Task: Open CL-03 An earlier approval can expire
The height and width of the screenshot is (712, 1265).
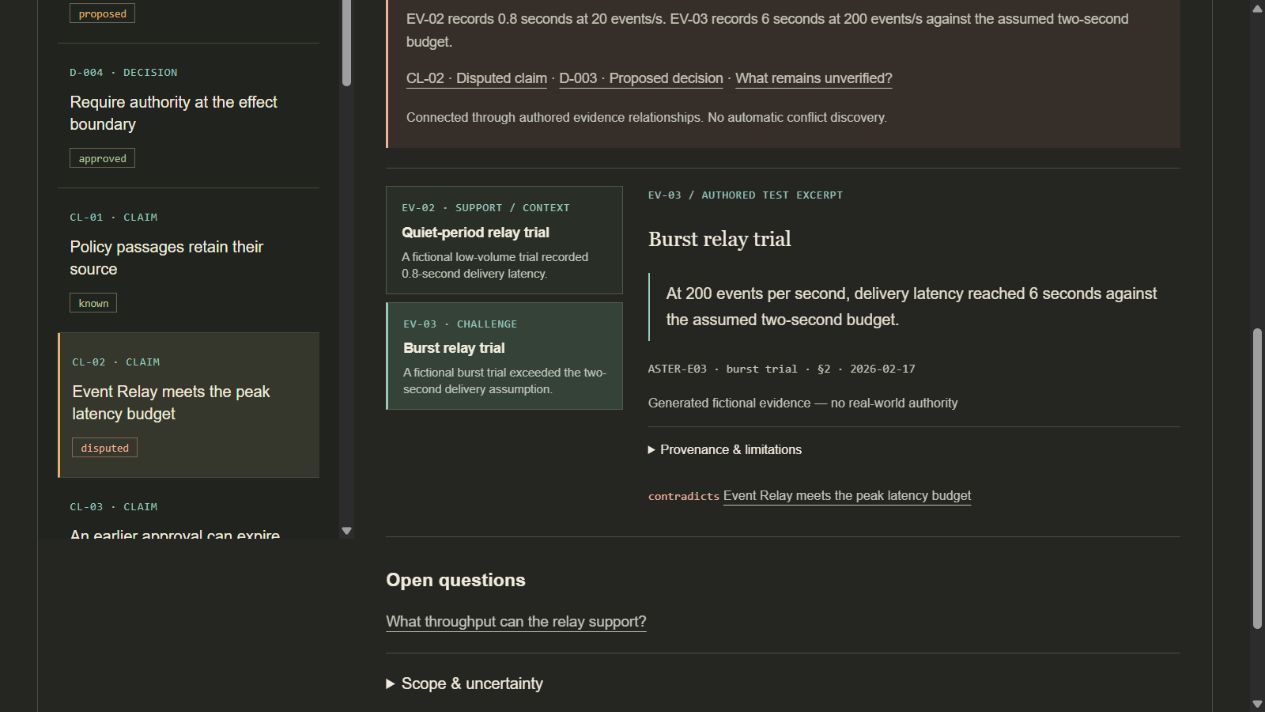Action: 188,521
